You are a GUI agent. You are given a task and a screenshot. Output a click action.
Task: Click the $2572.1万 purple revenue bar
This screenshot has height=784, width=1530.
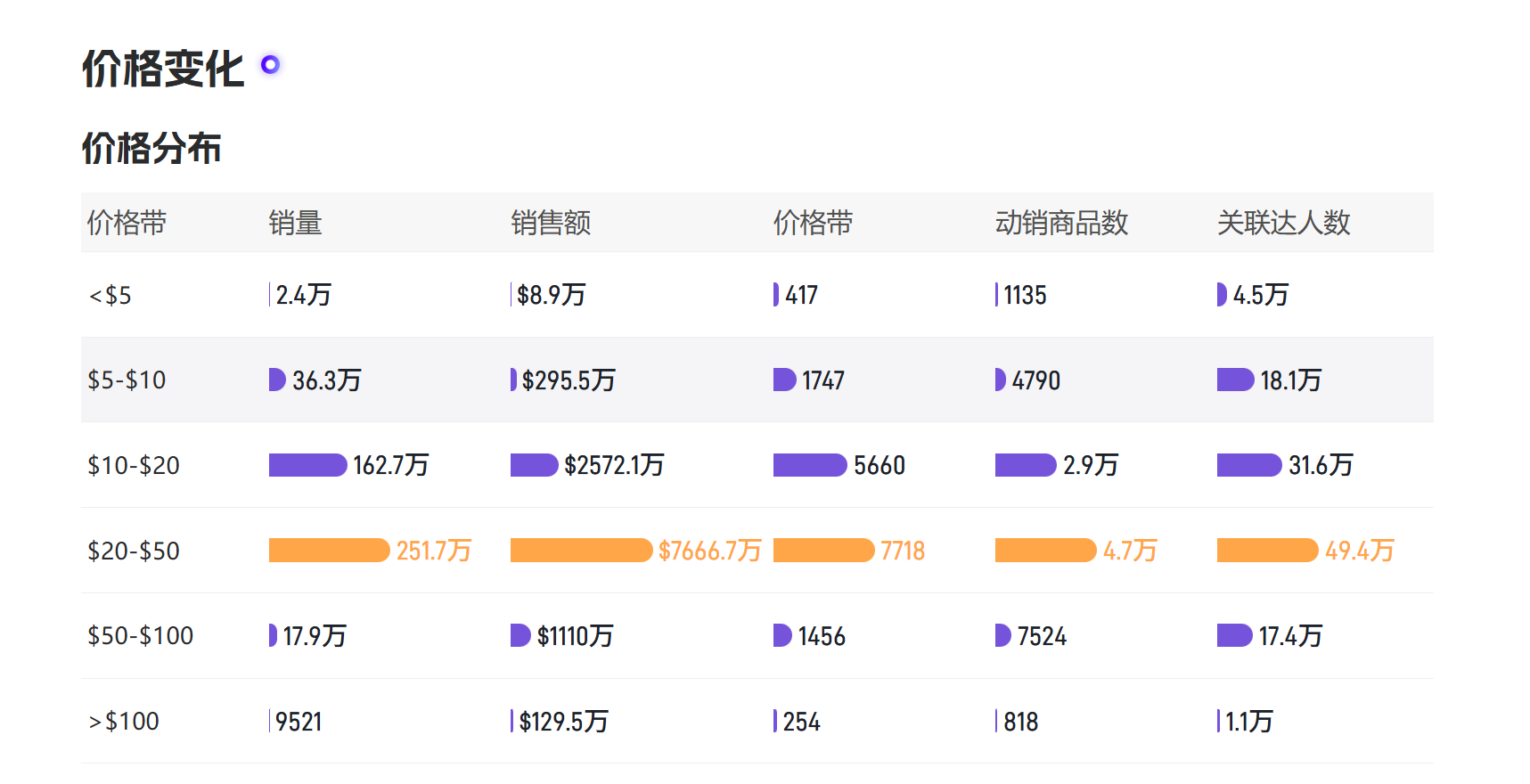click(x=534, y=465)
